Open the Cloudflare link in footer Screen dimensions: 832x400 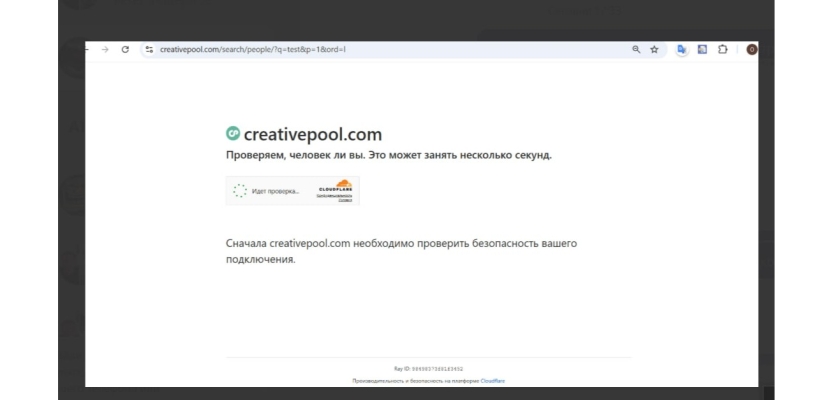pos(493,381)
